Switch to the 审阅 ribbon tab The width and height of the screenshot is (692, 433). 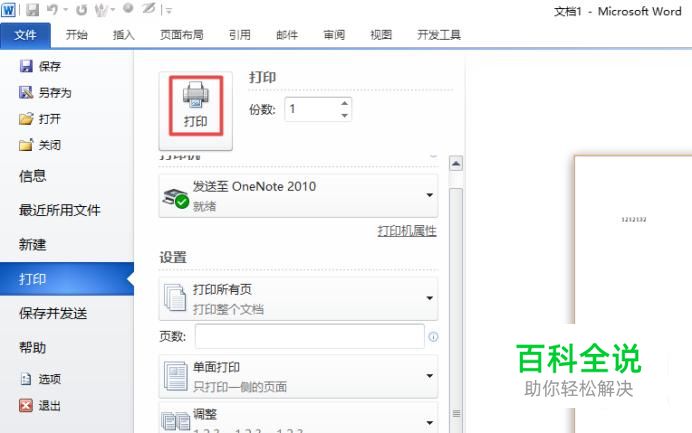(x=334, y=35)
